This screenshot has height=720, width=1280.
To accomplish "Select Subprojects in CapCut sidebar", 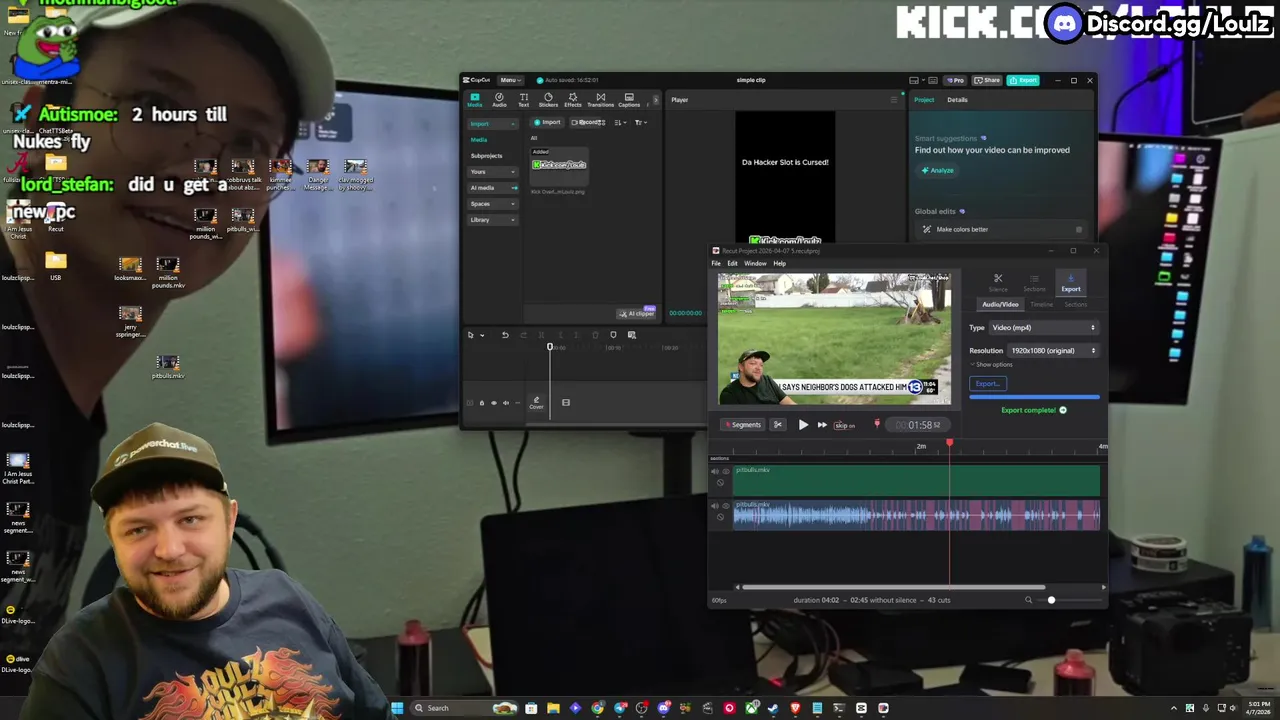I will click(x=487, y=156).
